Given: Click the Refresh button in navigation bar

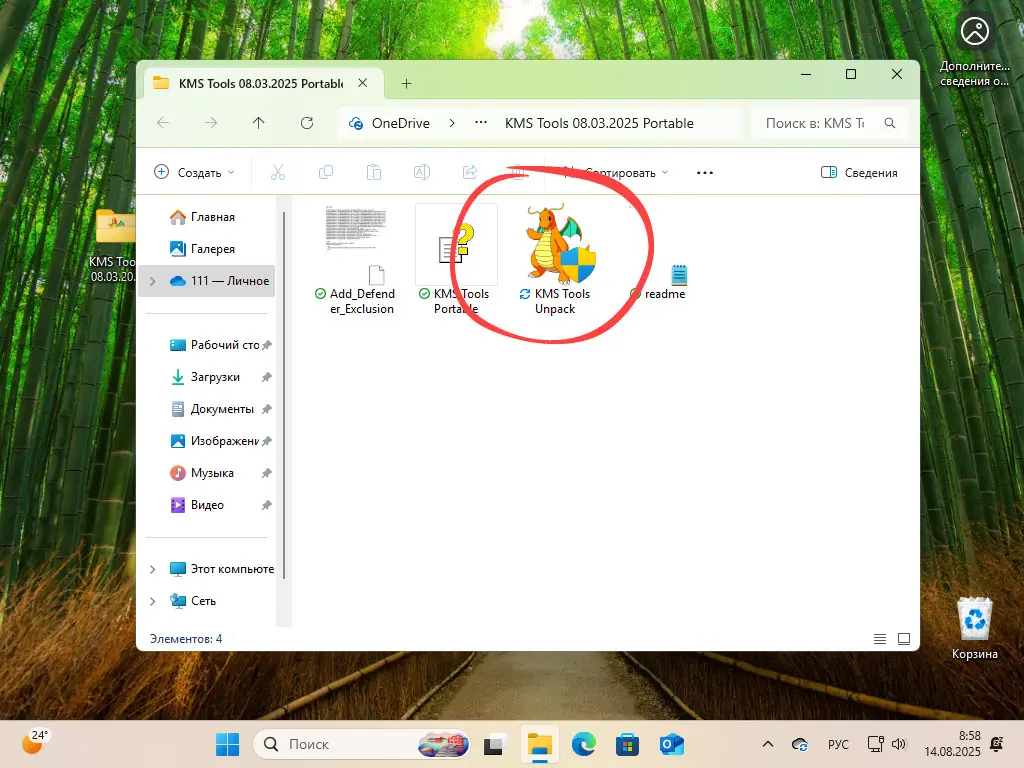Looking at the screenshot, I should (x=307, y=123).
